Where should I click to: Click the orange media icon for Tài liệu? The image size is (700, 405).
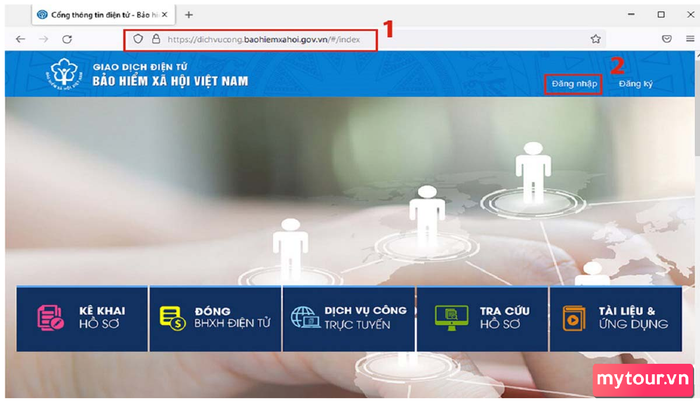pos(574,318)
